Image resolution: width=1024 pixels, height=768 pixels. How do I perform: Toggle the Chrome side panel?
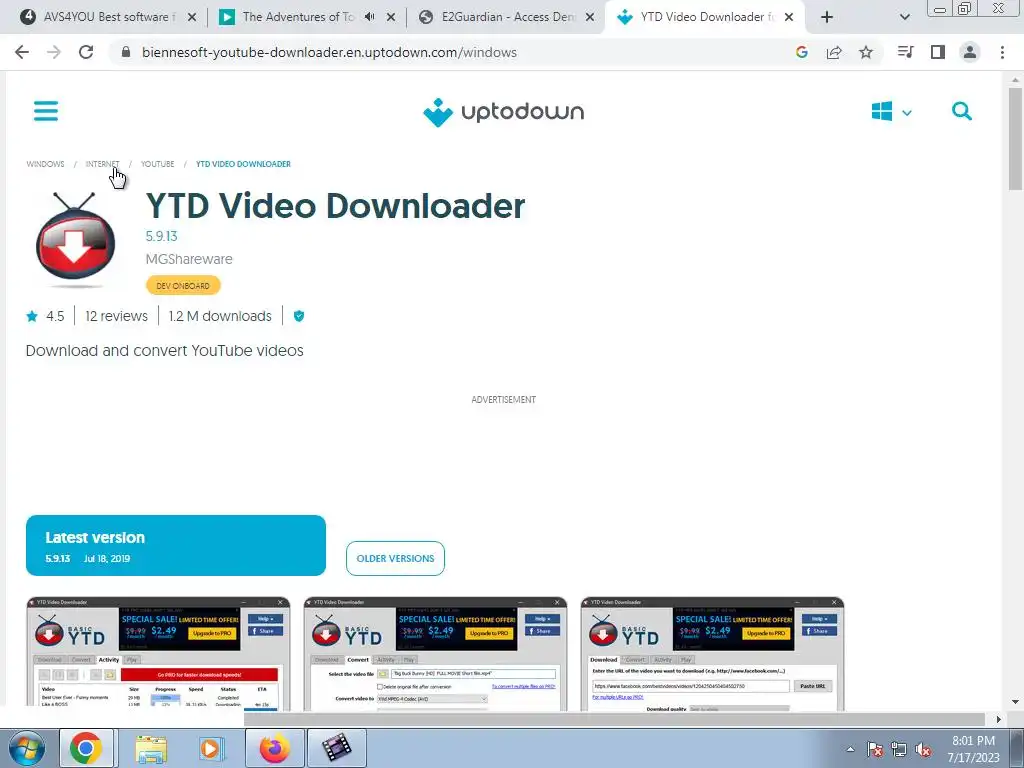(x=938, y=52)
